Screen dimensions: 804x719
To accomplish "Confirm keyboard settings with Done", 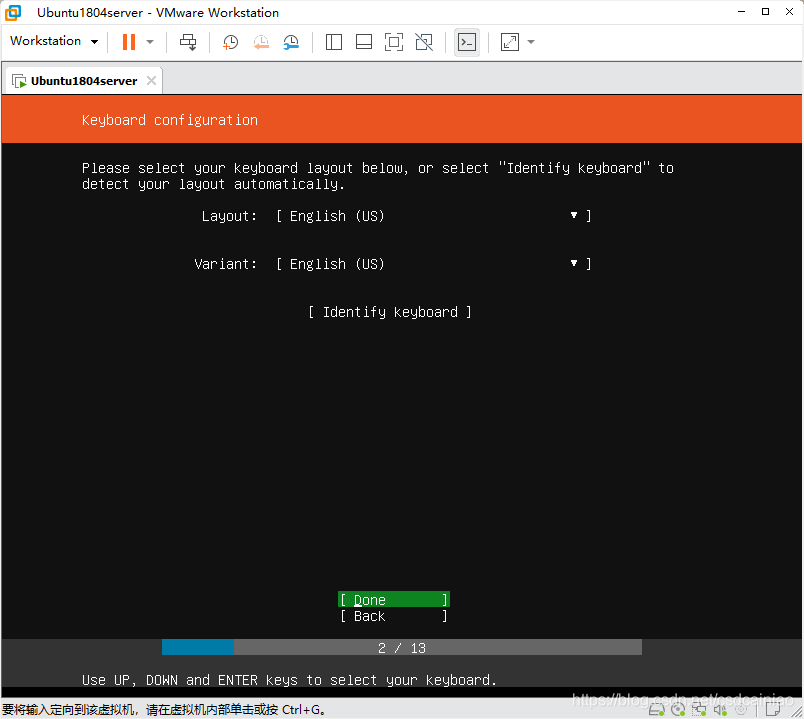I will click(394, 600).
